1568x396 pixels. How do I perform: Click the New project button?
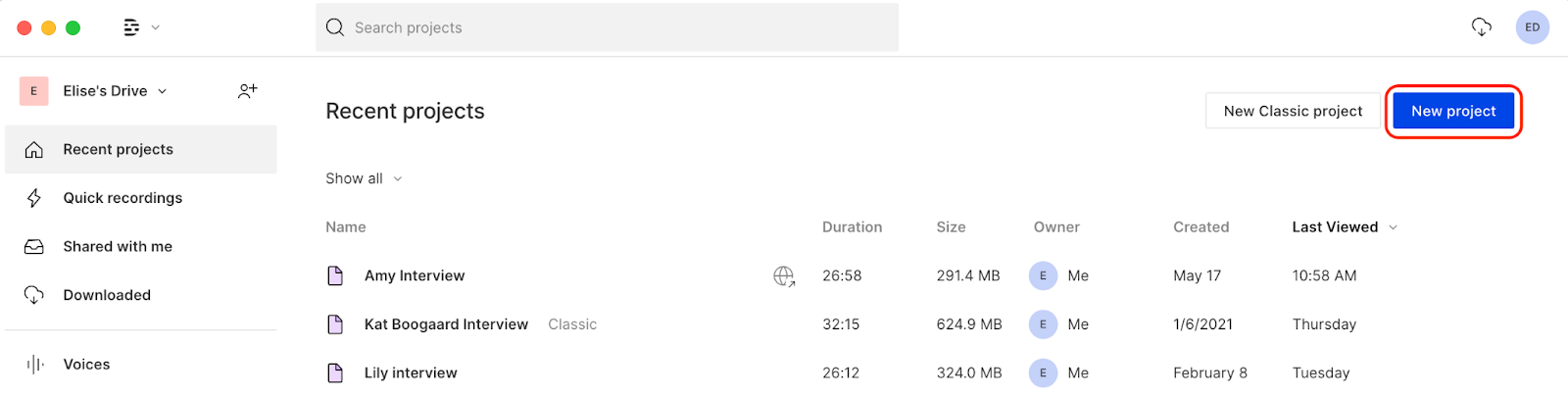[1453, 111]
